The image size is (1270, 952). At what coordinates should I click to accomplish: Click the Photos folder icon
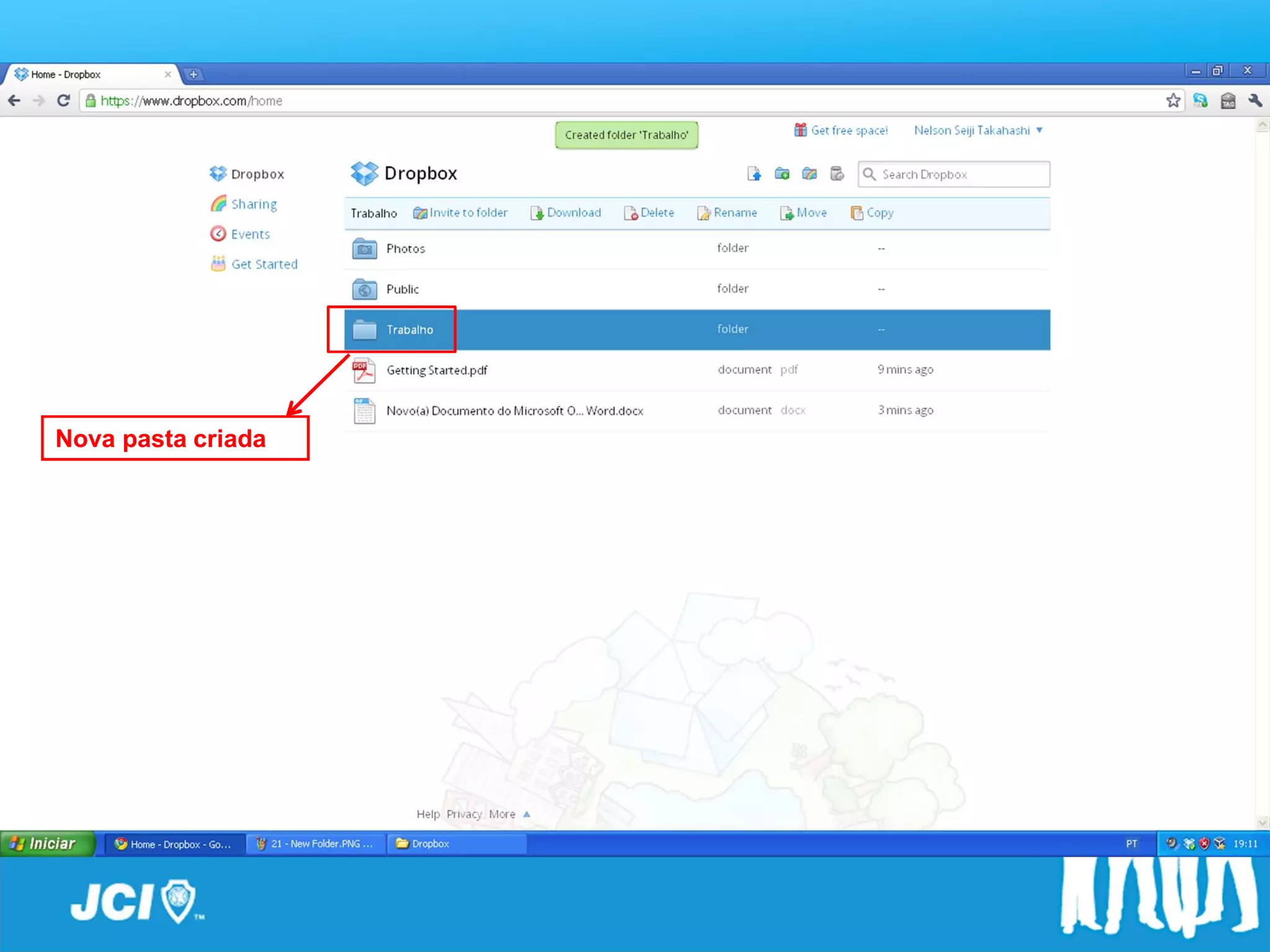click(364, 249)
